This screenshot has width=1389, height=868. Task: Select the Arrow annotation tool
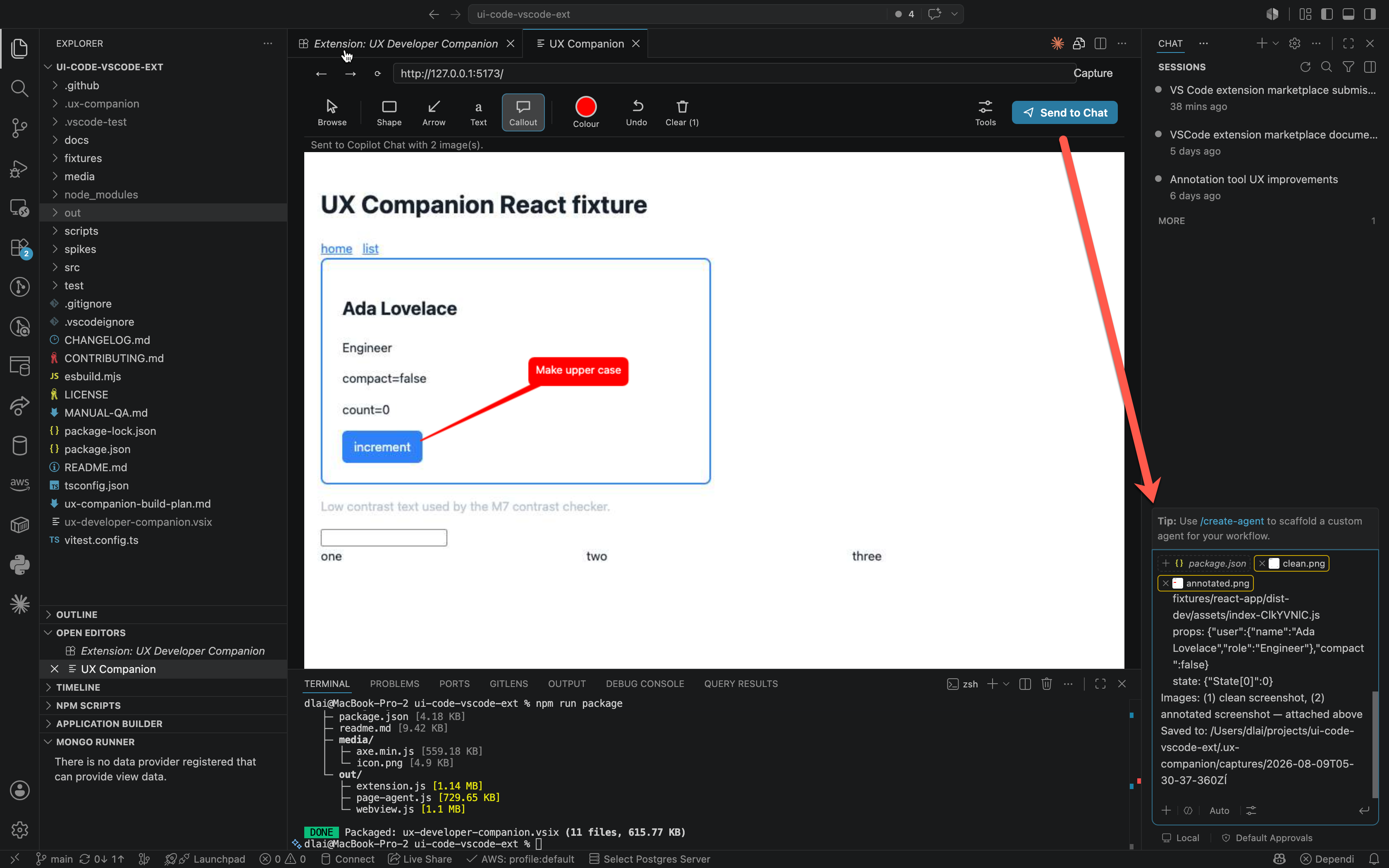click(434, 112)
